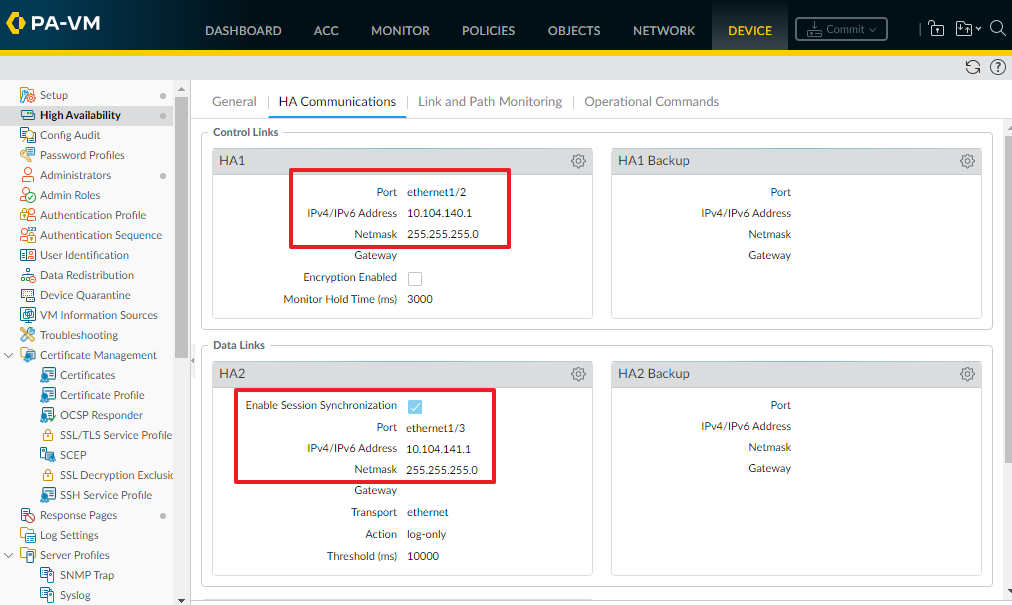This screenshot has height=605, width=1012.
Task: Open the NETWORK menu item
Action: coord(663,30)
